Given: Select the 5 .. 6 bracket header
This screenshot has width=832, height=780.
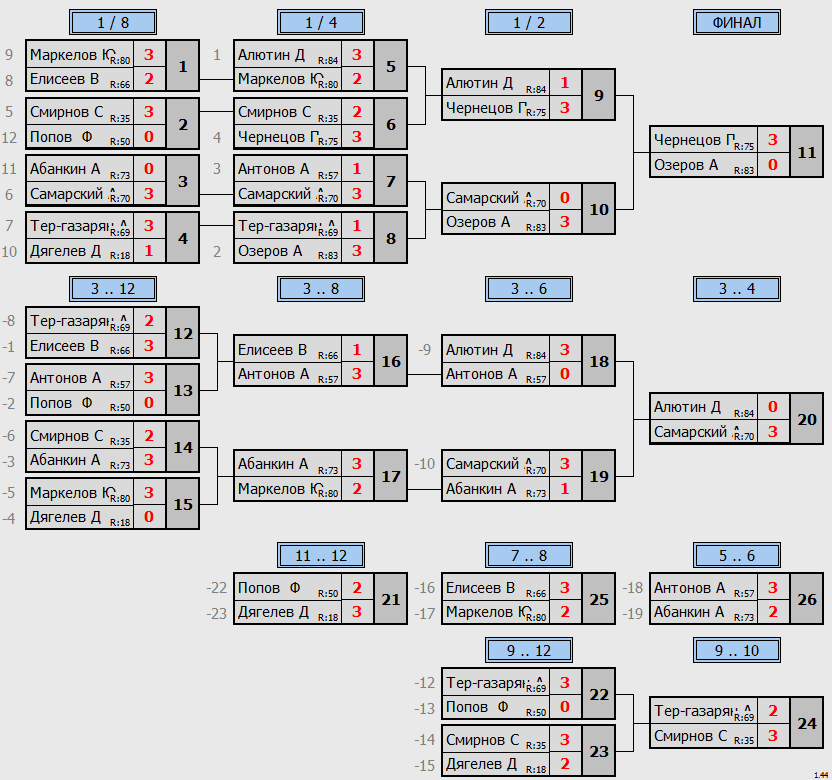Looking at the screenshot, I should point(736,556).
